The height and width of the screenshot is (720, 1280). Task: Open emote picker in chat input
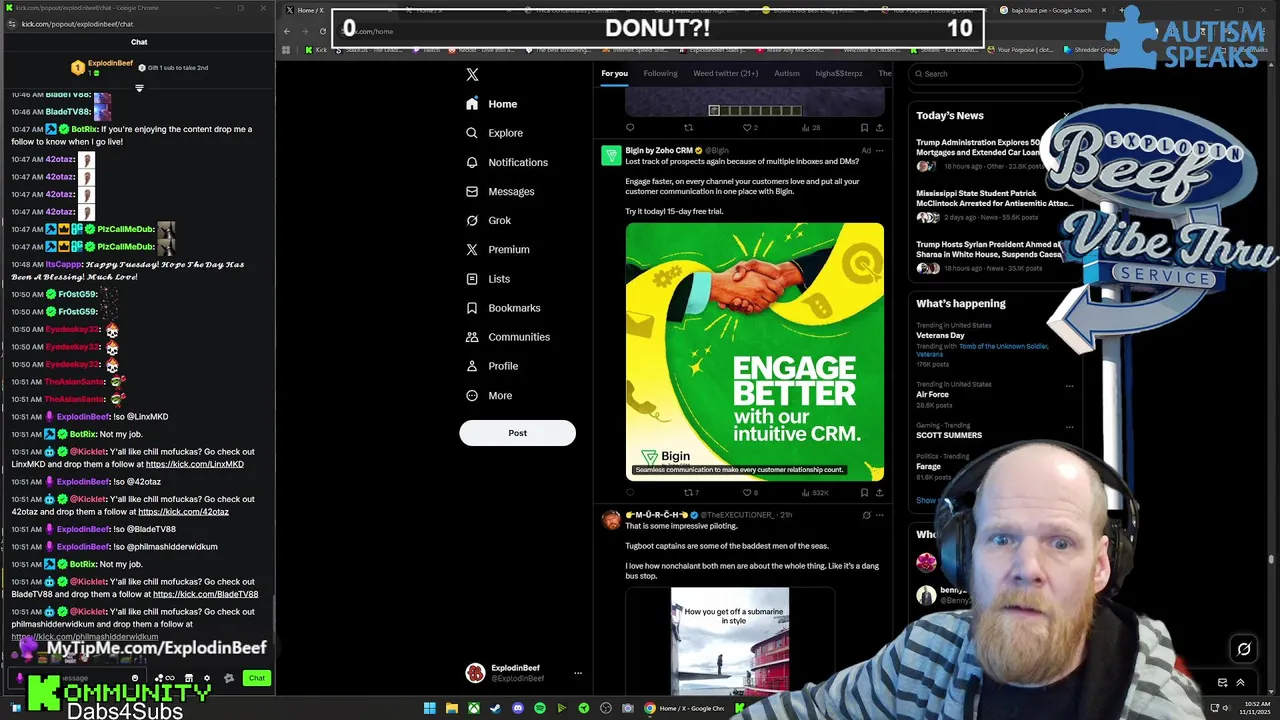click(x=135, y=678)
